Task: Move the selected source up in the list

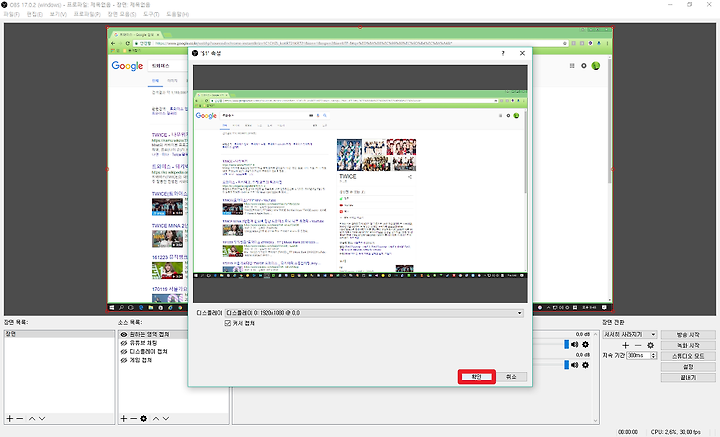Action: (x=156, y=419)
